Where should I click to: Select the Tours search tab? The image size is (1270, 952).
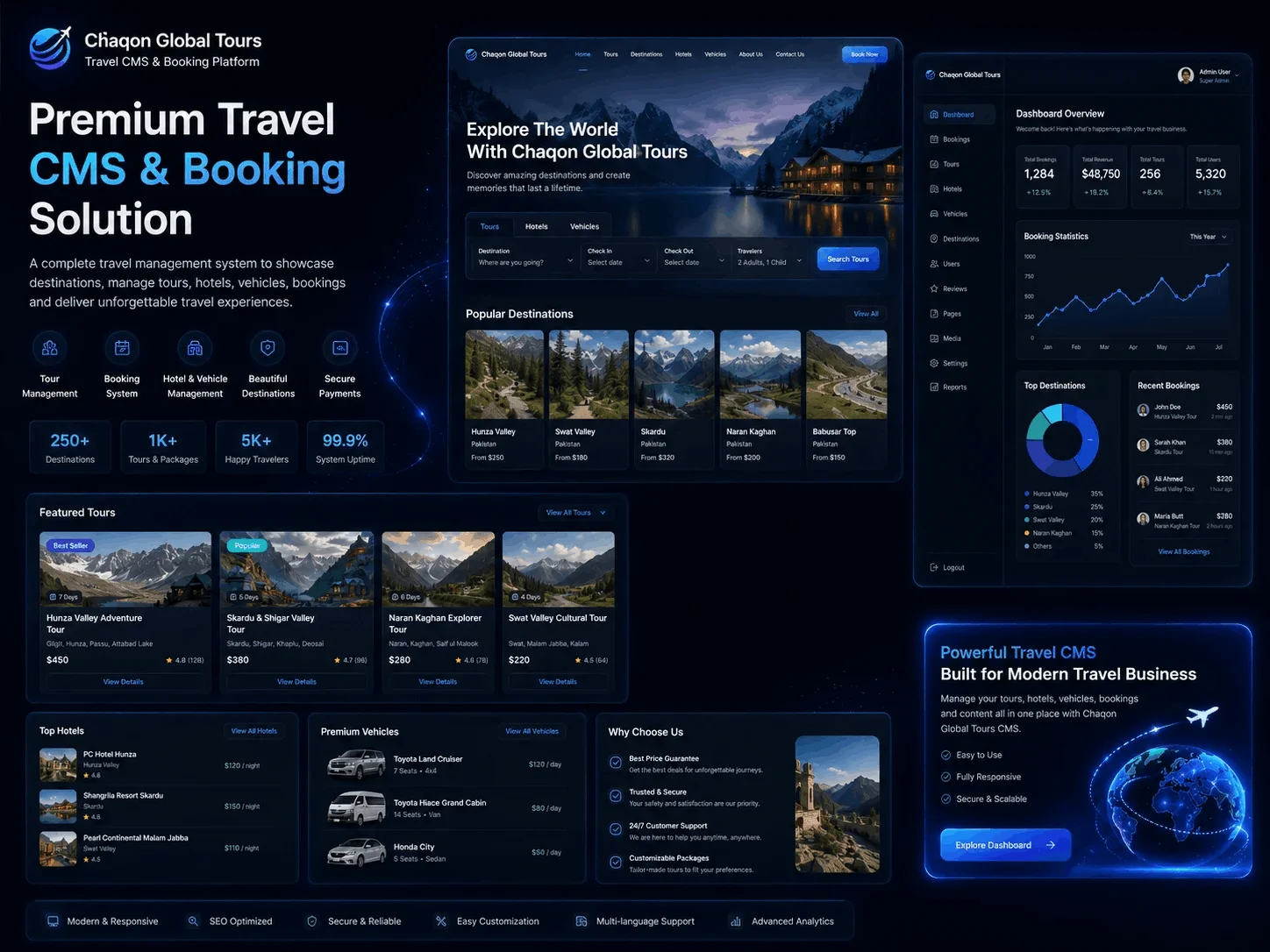pos(489,226)
